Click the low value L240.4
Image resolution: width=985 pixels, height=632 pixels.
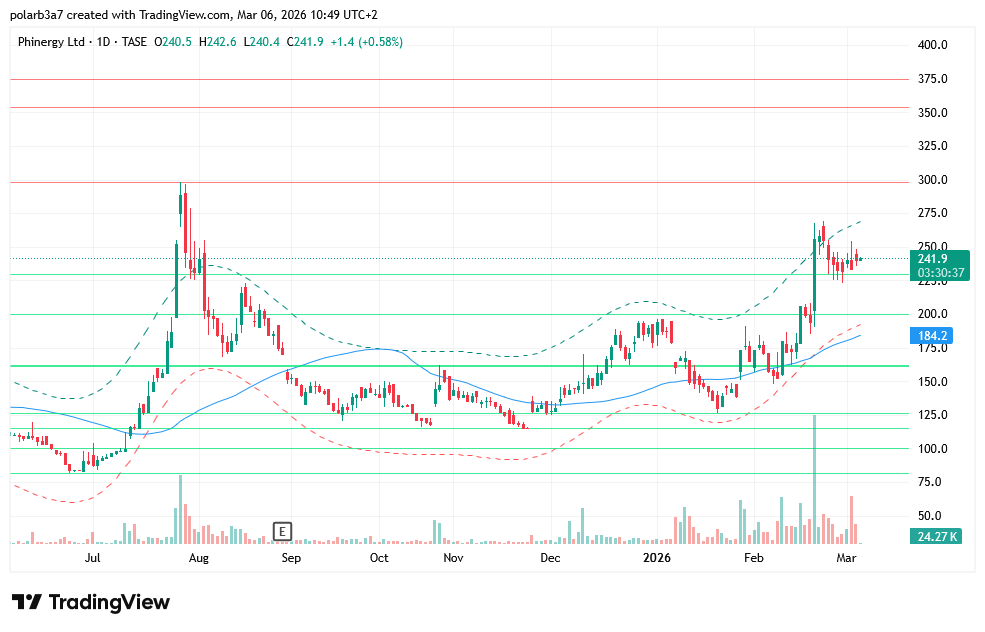[261, 42]
